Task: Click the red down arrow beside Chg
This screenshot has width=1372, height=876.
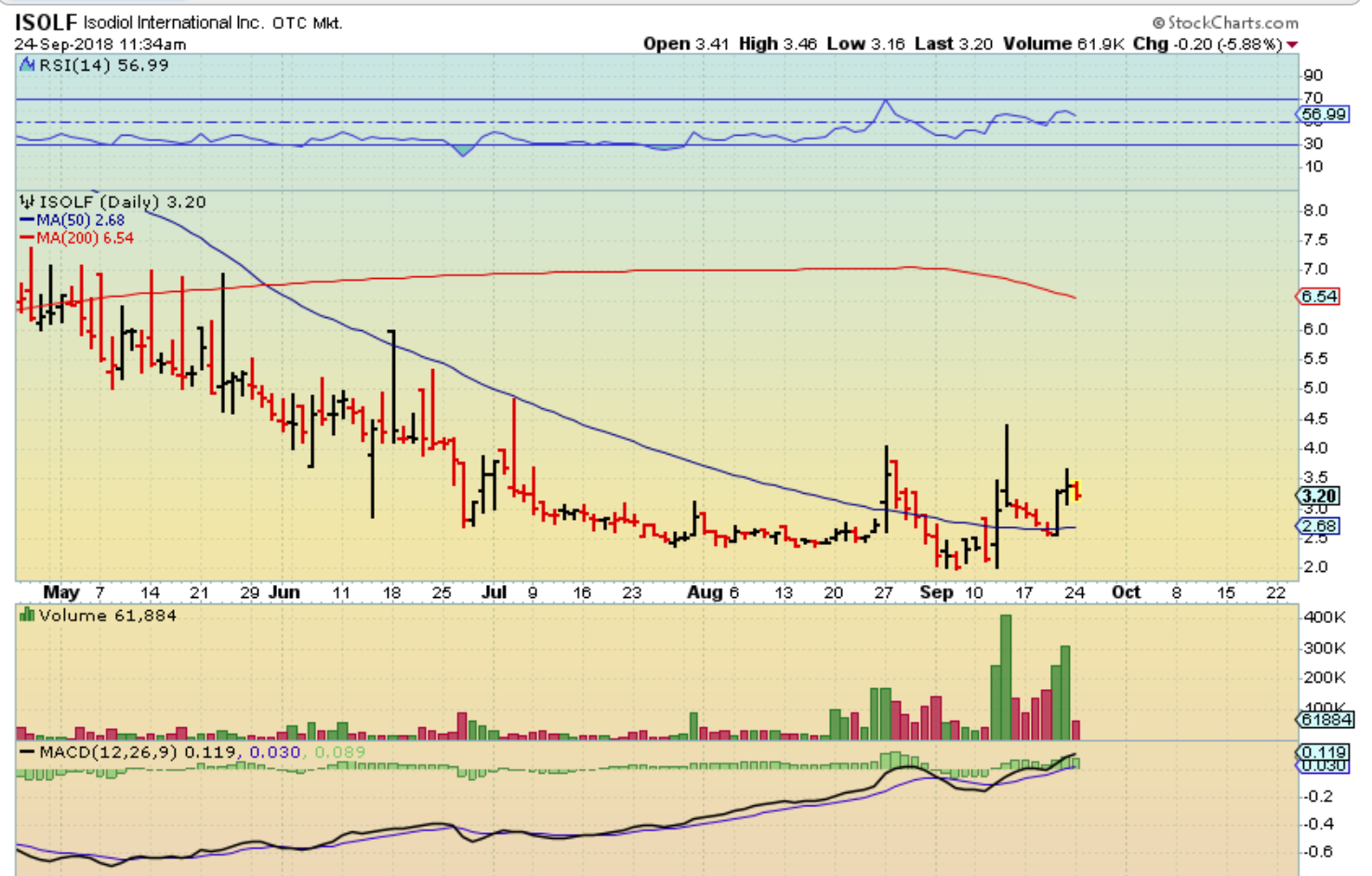Action: (1292, 45)
